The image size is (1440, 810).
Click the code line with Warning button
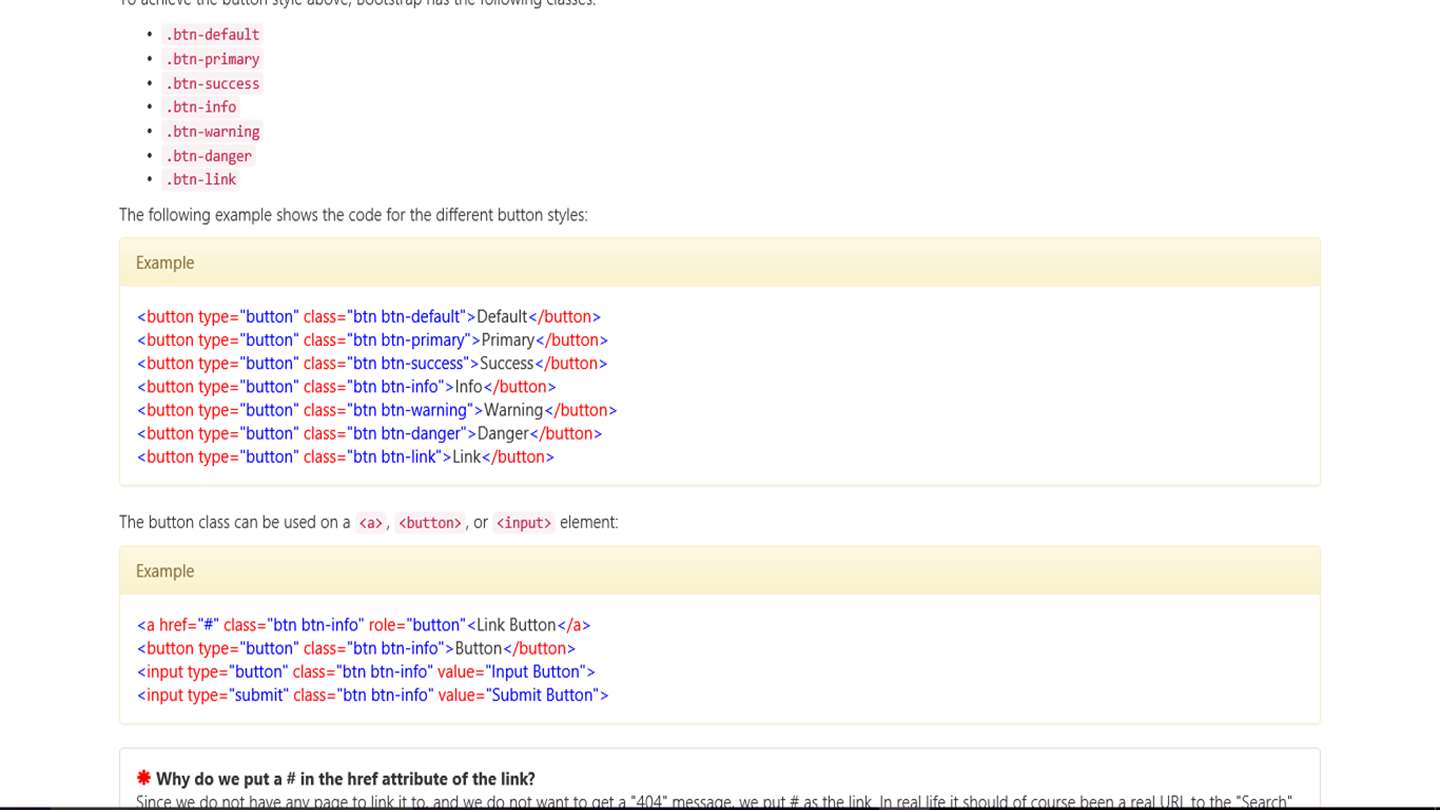tap(377, 410)
